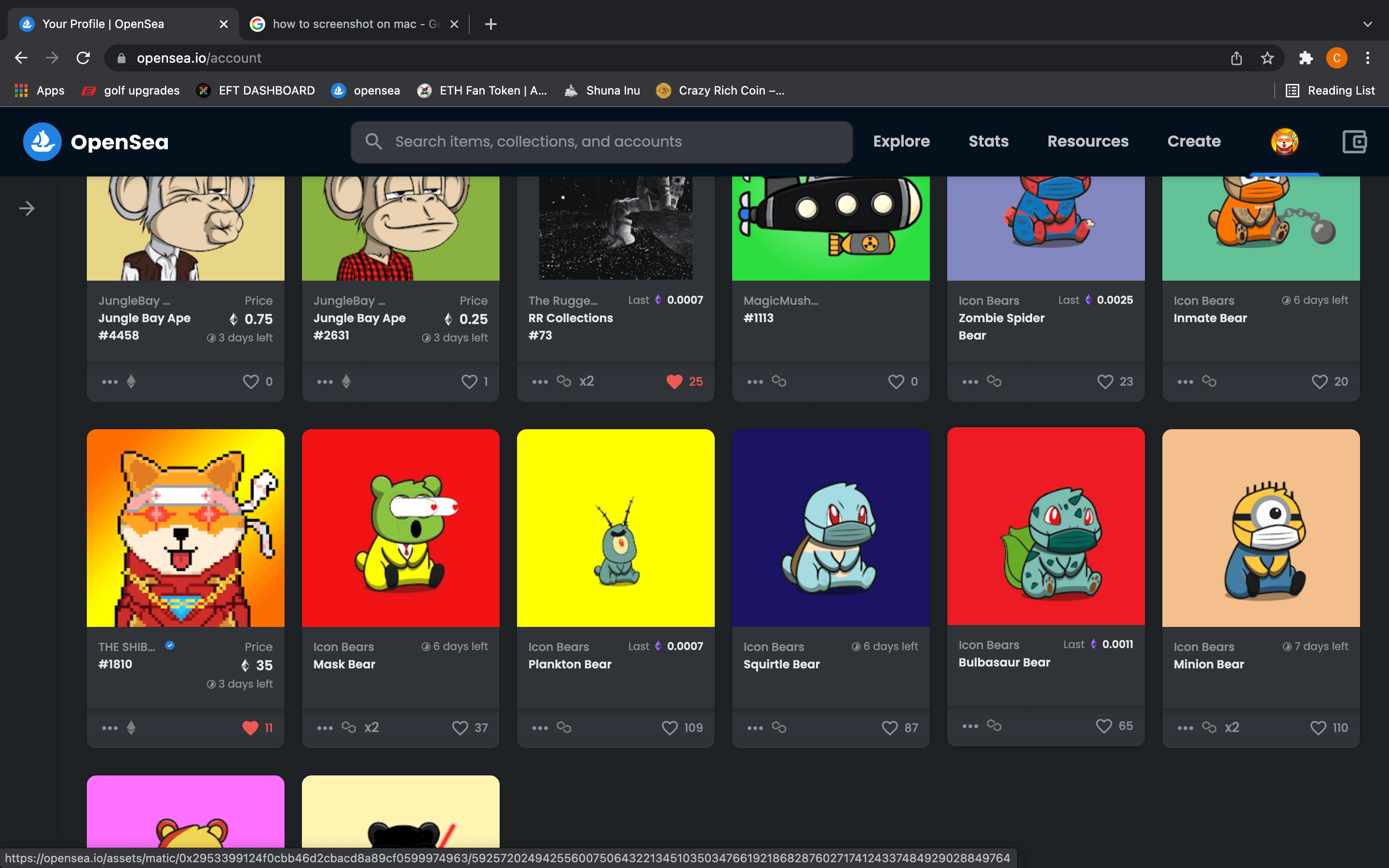
Task: Select the Your Profile | OpenSea tab
Action: pos(123,24)
